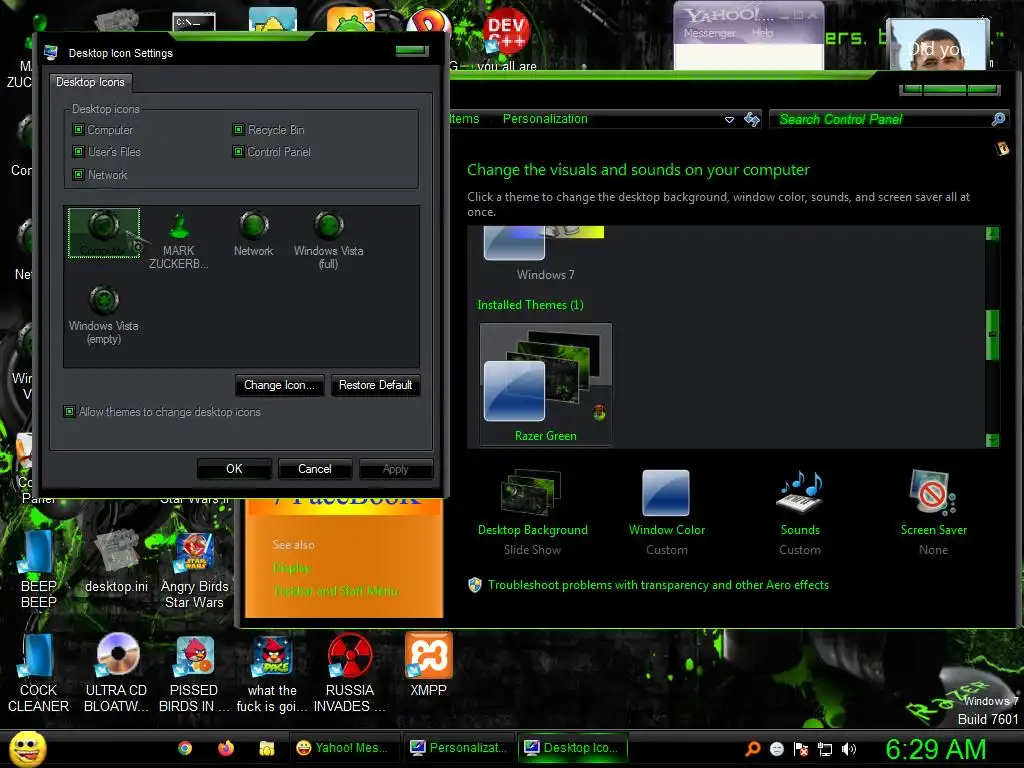Viewport: 1024px width, 768px height.
Task: Select the Desktop Icons tab
Action: pyautogui.click(x=90, y=82)
